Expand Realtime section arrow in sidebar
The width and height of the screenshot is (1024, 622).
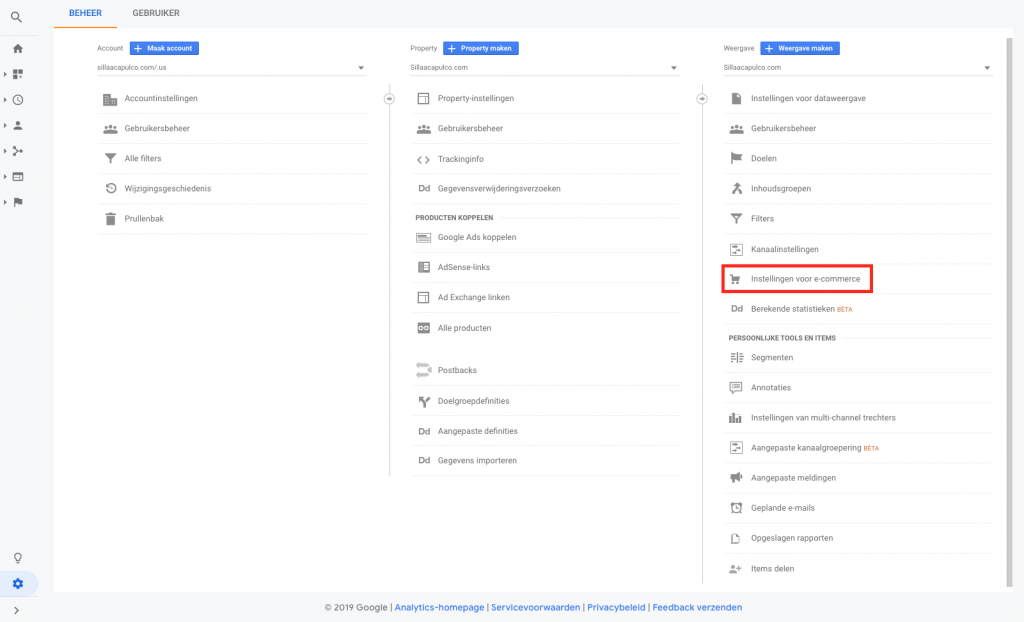[5, 100]
